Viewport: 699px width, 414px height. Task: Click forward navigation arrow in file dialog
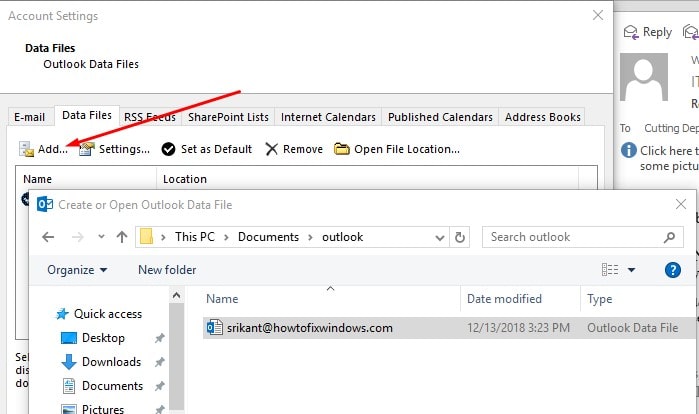pos(78,237)
